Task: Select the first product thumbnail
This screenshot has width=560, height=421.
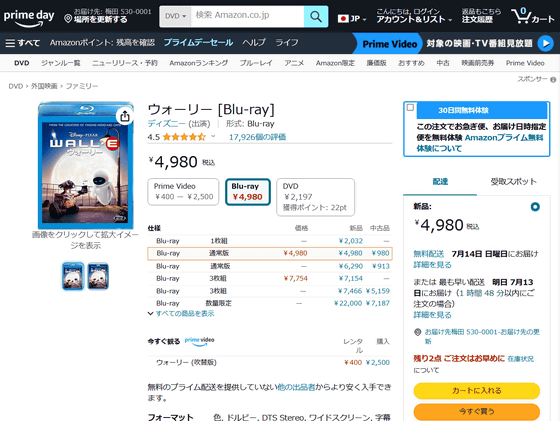Action: [73, 276]
